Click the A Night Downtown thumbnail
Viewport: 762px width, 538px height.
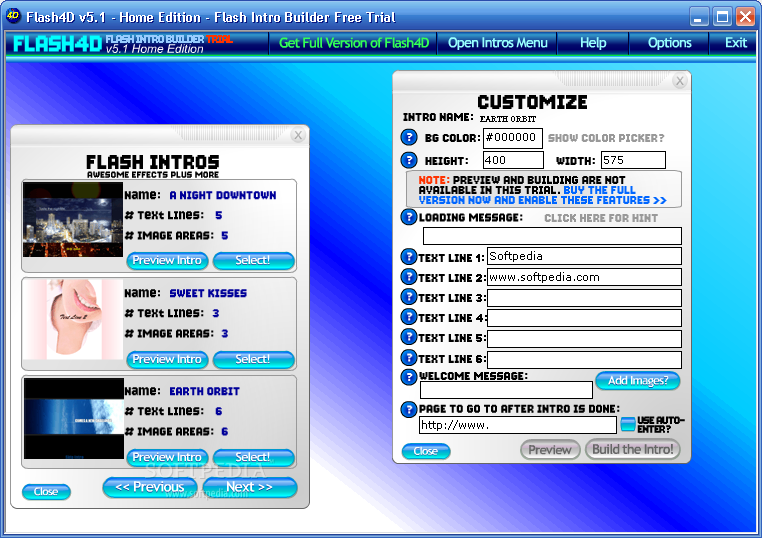pos(73,220)
